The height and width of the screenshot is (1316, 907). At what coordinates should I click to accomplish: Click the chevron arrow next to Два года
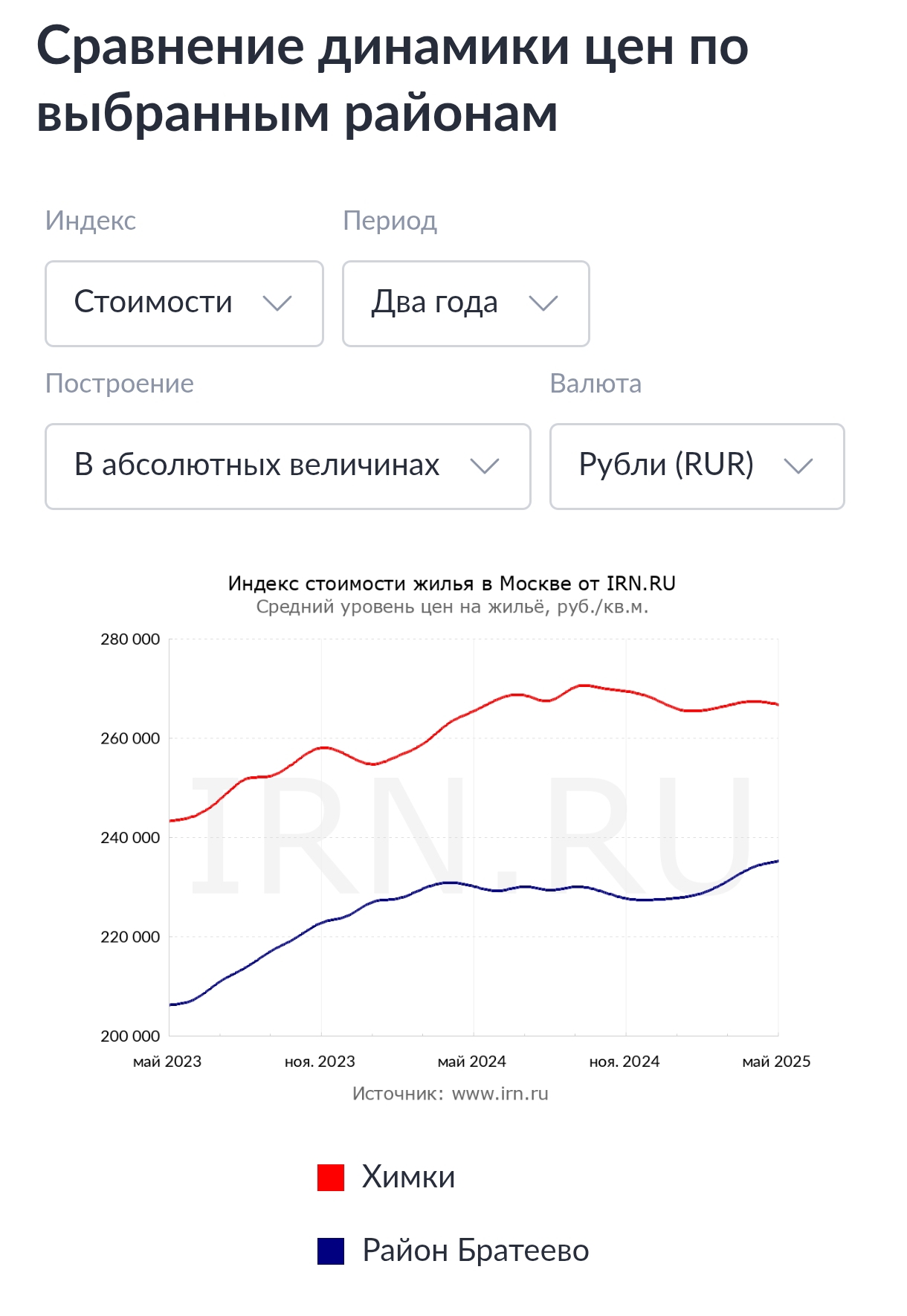click(x=543, y=303)
